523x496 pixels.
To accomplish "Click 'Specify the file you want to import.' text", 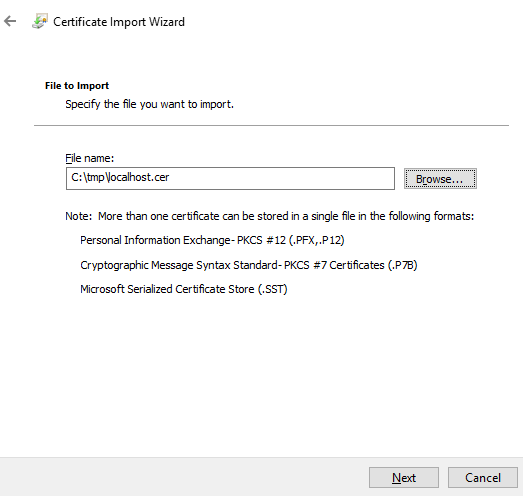I will pyautogui.click(x=149, y=104).
